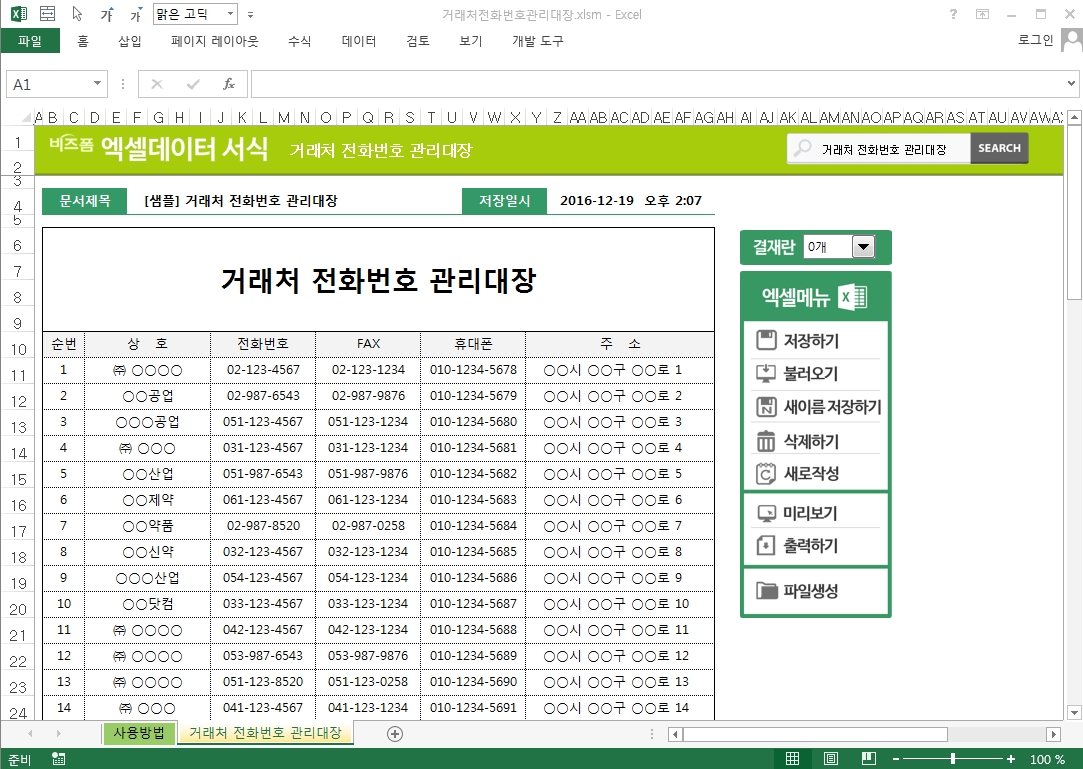Select Normal view button in status bar
Screen dimensions: 1083x769
point(793,759)
